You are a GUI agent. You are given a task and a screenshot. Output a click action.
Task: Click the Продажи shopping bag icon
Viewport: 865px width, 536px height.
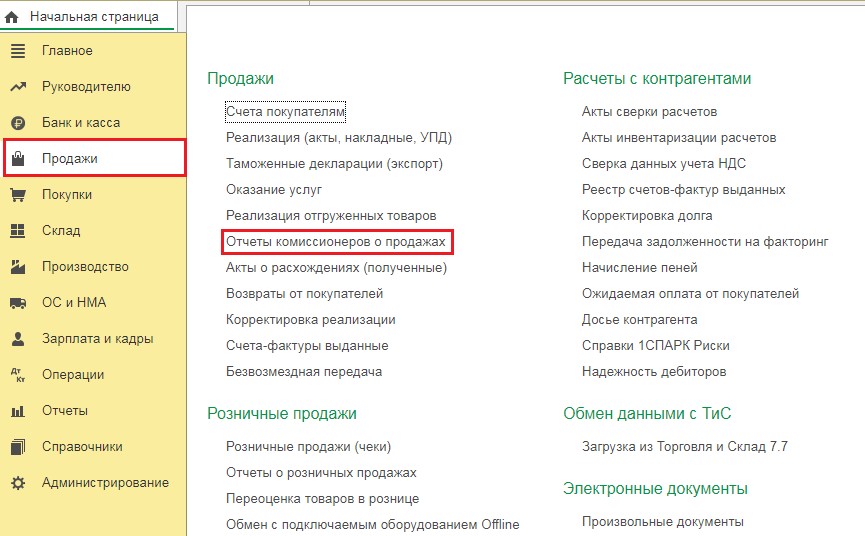(18, 159)
